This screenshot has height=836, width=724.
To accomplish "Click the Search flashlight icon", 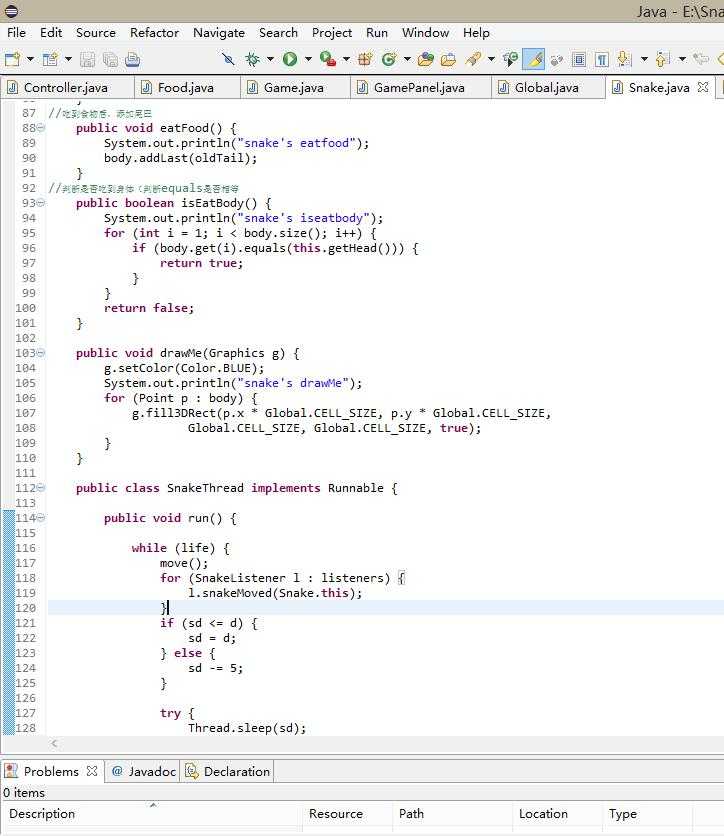I will 473,59.
